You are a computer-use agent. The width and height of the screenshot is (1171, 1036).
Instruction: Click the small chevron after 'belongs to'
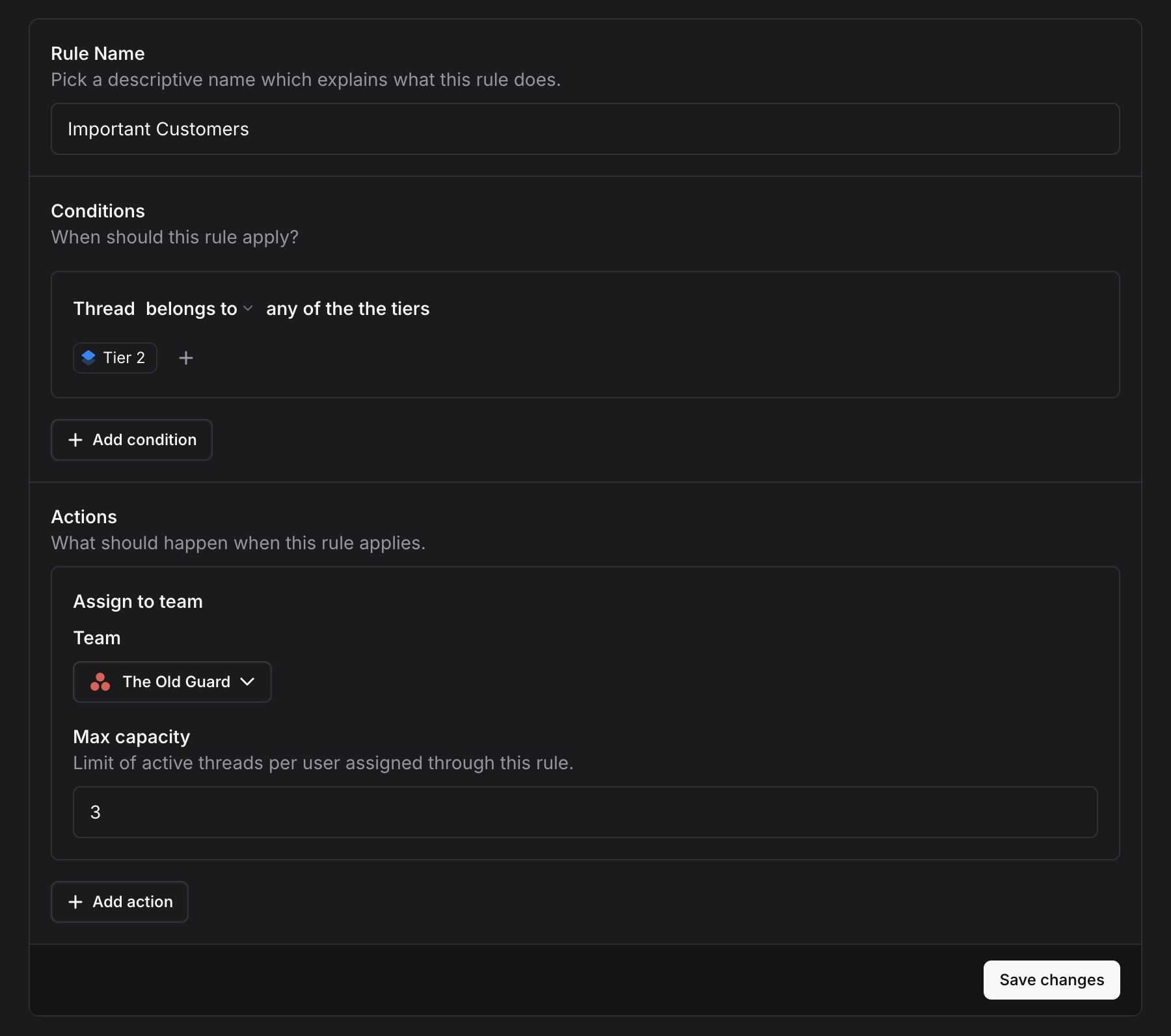(248, 308)
